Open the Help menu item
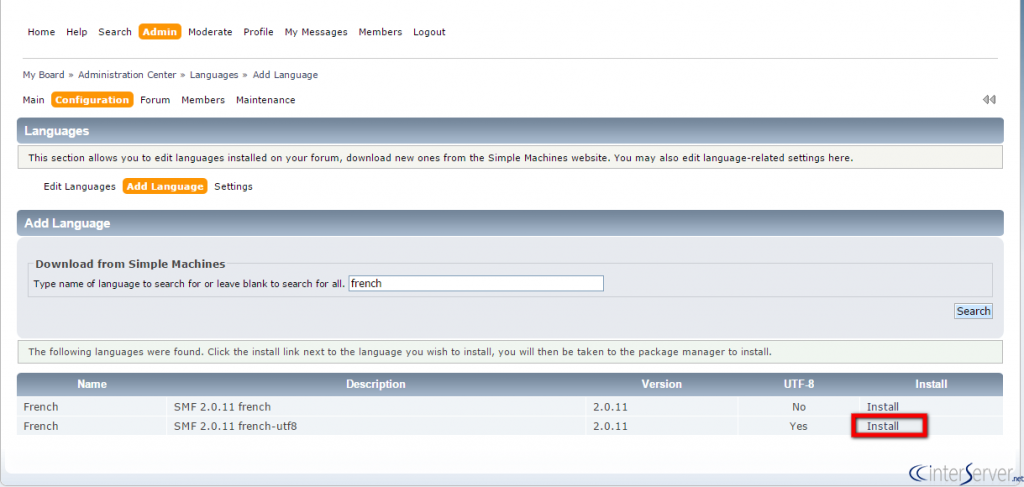The height and width of the screenshot is (487, 1024). (76, 32)
